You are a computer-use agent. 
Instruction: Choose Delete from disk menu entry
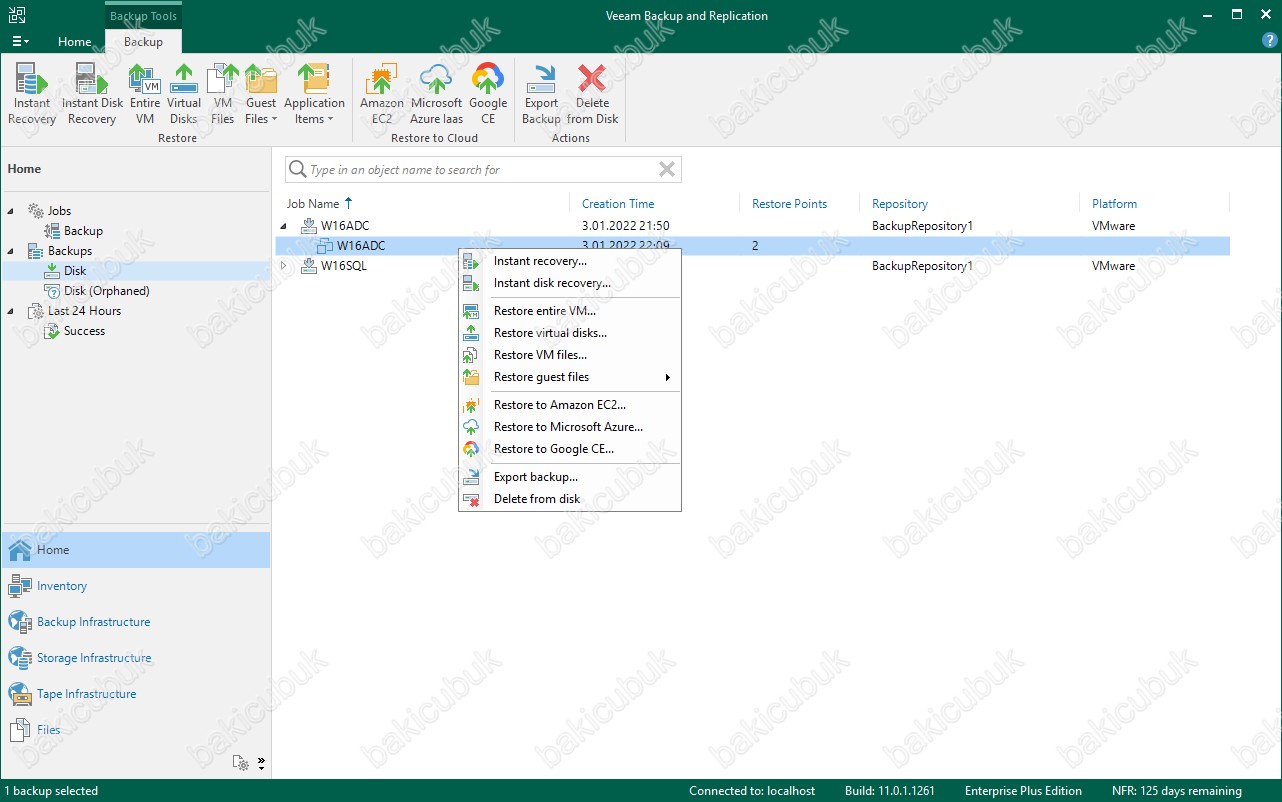[570, 499]
